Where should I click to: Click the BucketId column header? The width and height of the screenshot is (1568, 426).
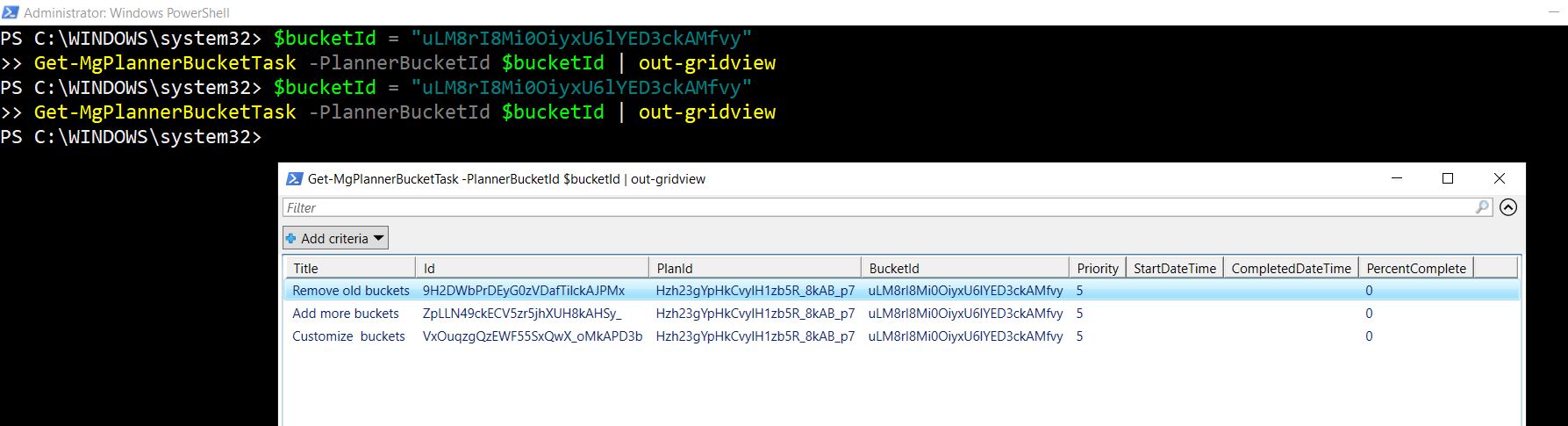coord(963,268)
